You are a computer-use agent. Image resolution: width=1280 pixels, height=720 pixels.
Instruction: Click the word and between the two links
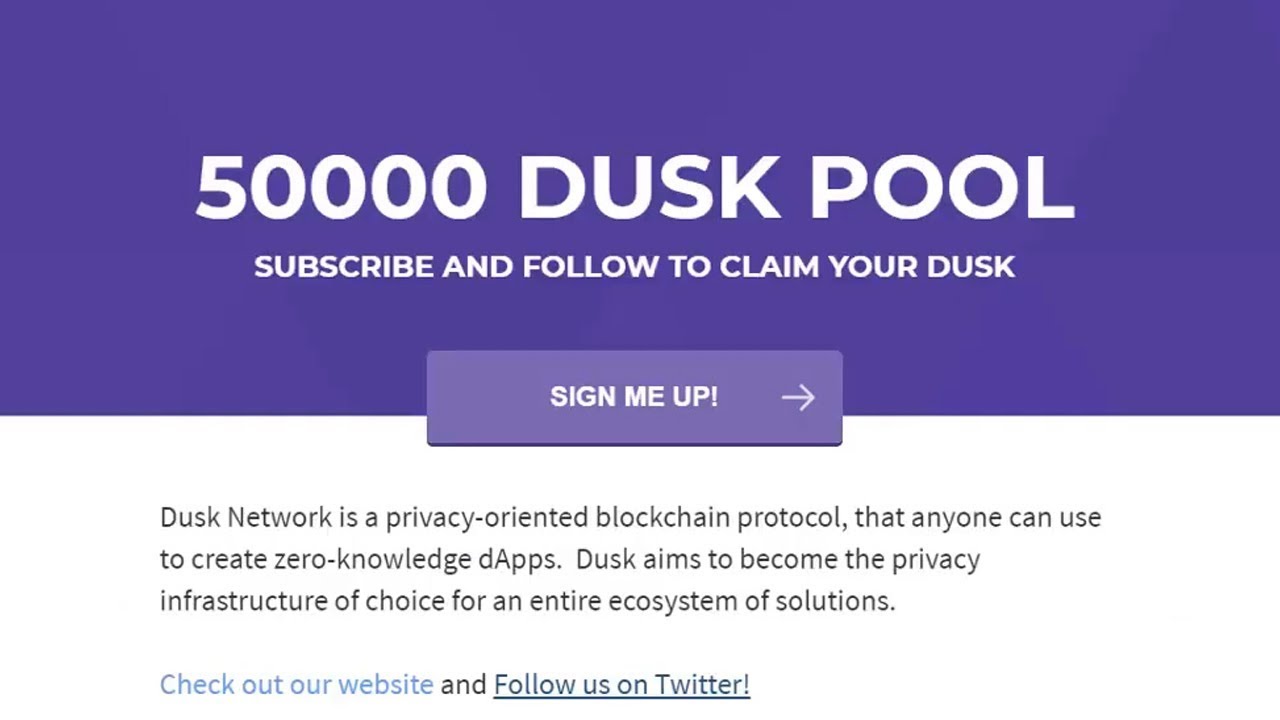[x=463, y=684]
